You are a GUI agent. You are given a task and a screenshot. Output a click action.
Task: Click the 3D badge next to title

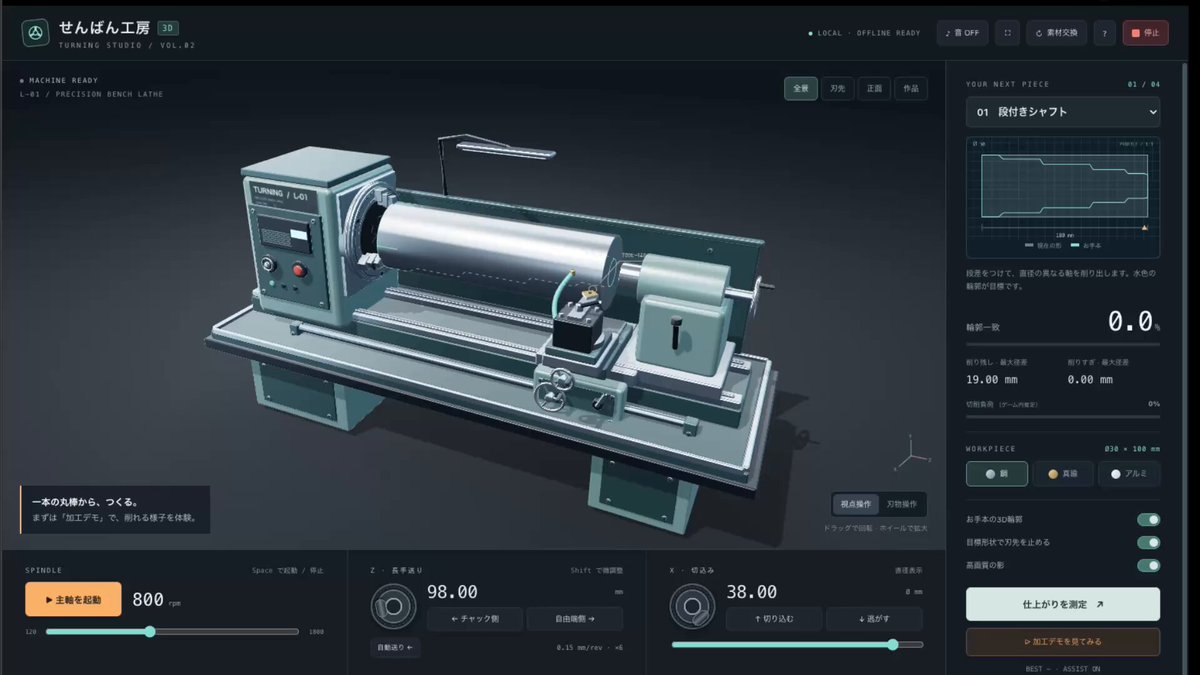[x=168, y=28]
